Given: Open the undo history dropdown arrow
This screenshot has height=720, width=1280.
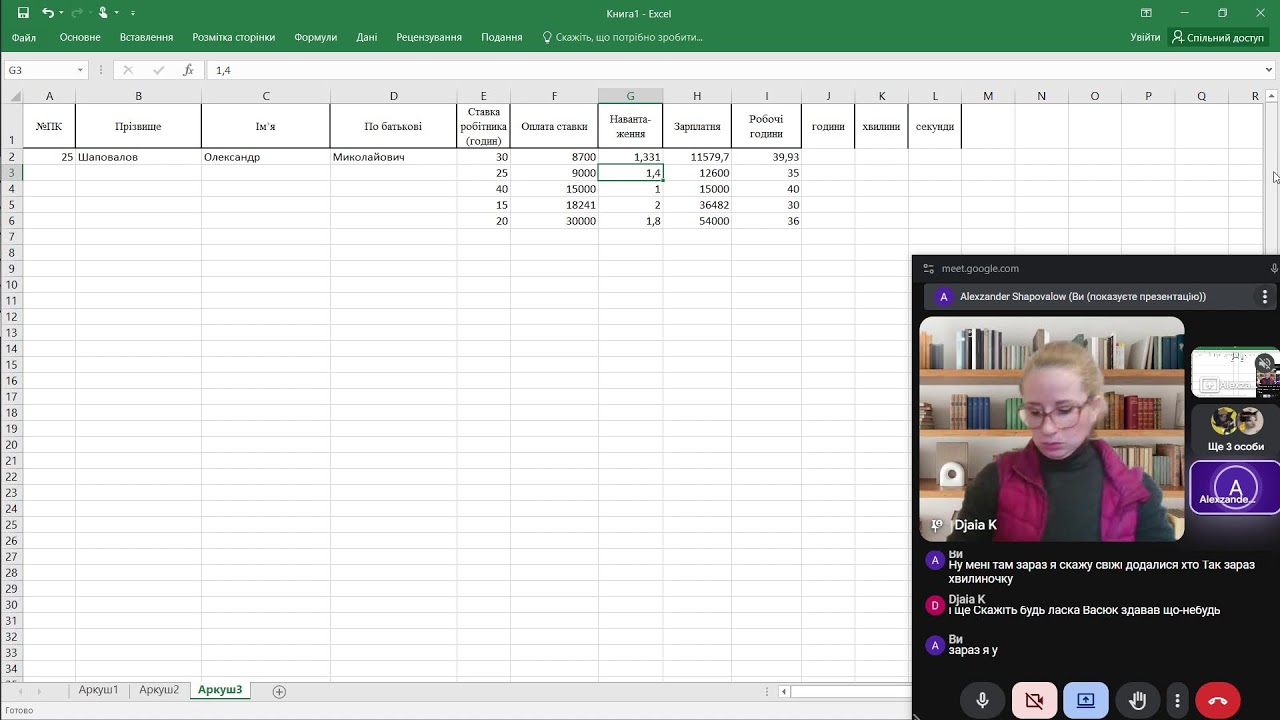Looking at the screenshot, I should pos(61,13).
